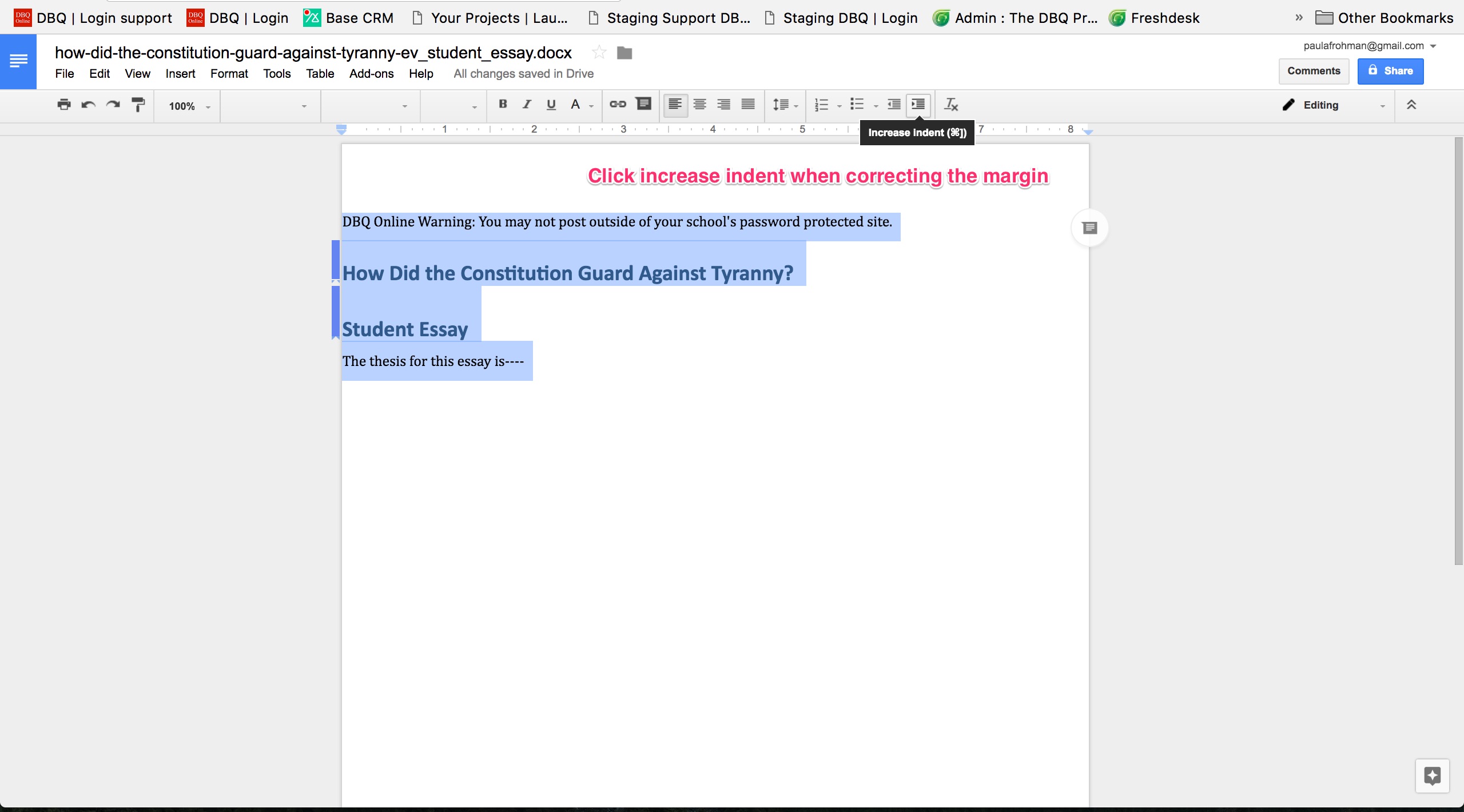The height and width of the screenshot is (812, 1464).
Task: Select the Paint format tool
Action: [138, 105]
